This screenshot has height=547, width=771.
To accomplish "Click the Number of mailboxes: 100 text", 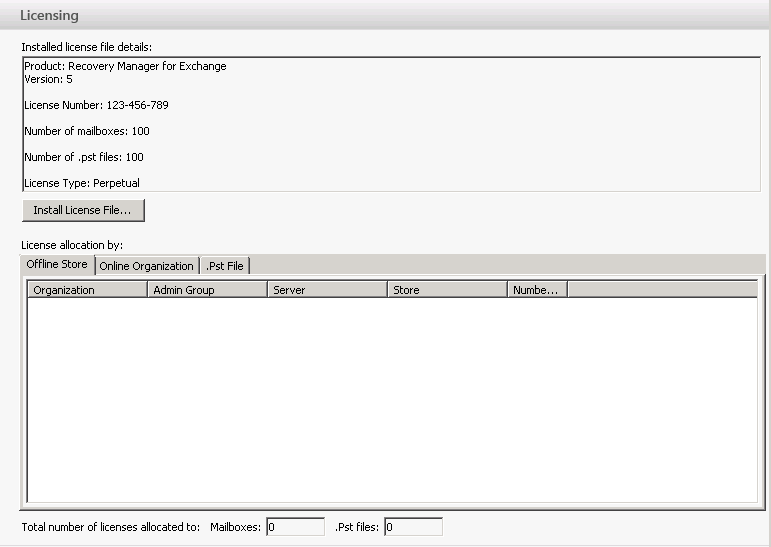I will 87,131.
